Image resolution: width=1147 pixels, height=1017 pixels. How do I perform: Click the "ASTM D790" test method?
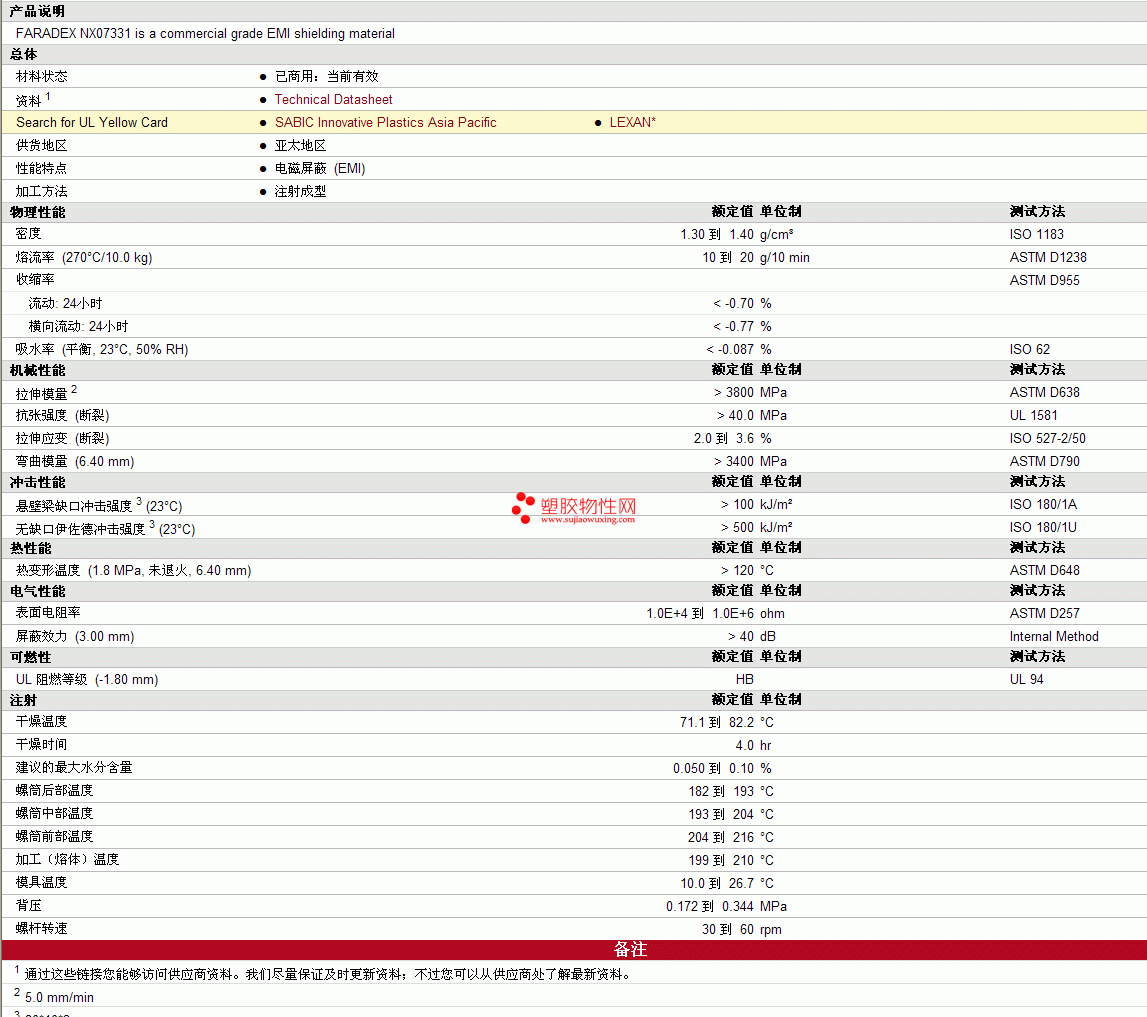click(1045, 461)
